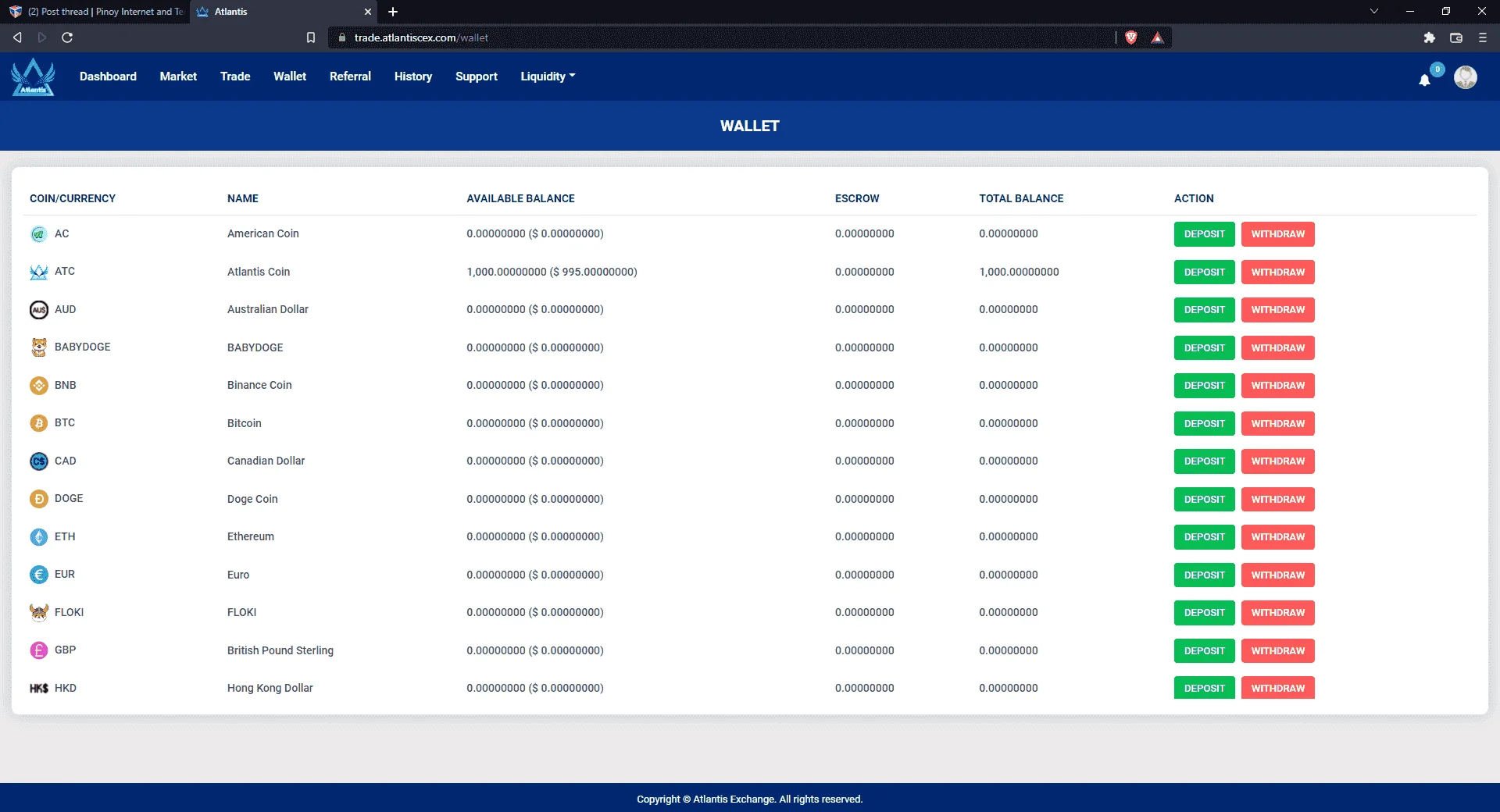Image resolution: width=1500 pixels, height=812 pixels.
Task: Withdraw Canadian Dollar
Action: (x=1277, y=461)
